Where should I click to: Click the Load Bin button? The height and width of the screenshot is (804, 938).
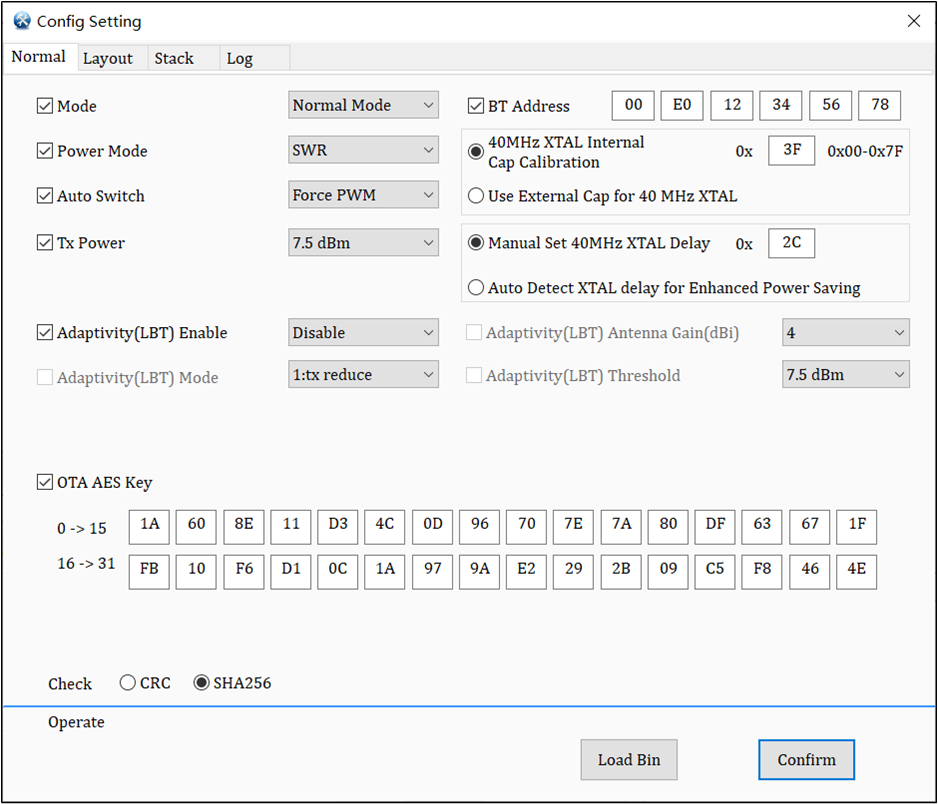(x=629, y=760)
